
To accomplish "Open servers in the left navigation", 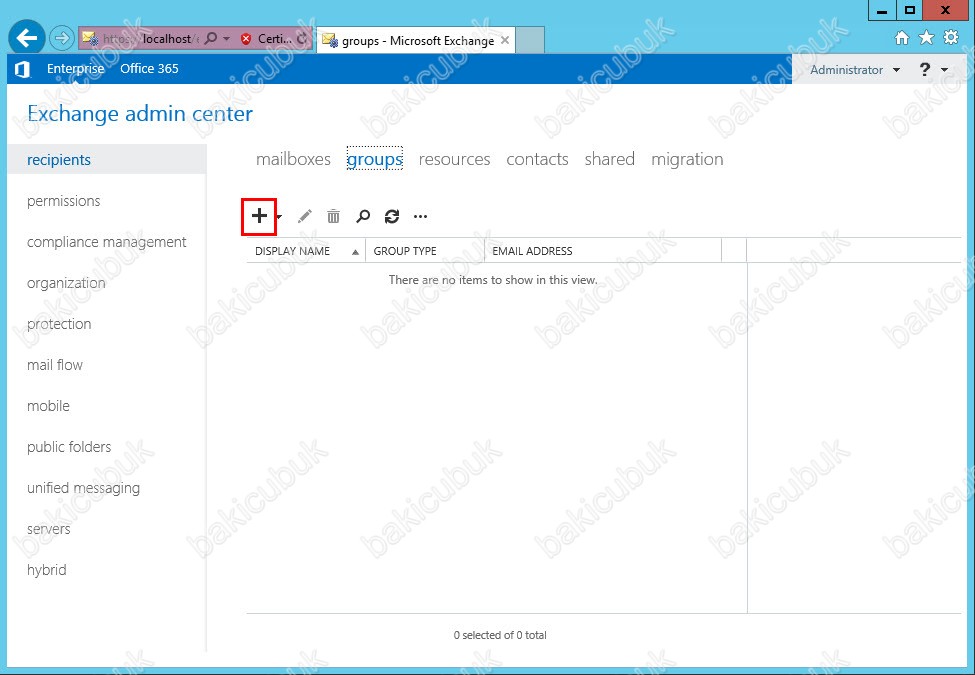I will click(49, 529).
